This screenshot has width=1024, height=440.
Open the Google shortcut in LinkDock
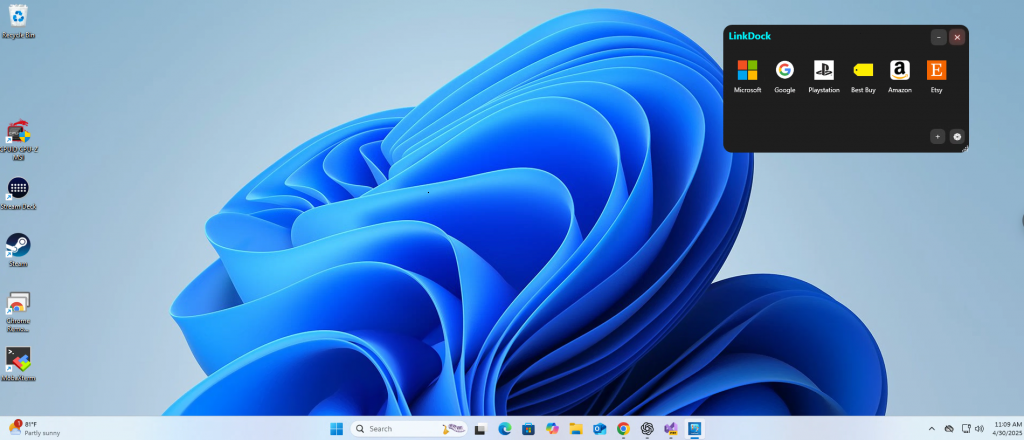[785, 70]
